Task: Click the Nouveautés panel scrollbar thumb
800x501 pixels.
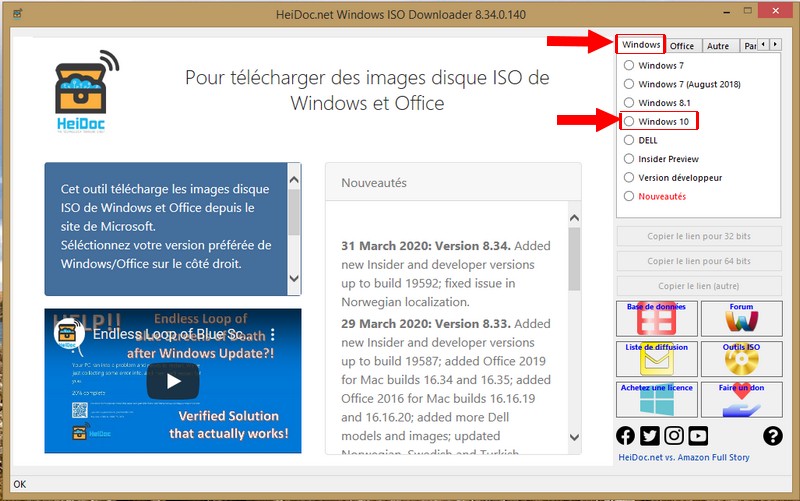Action: pyautogui.click(x=574, y=259)
